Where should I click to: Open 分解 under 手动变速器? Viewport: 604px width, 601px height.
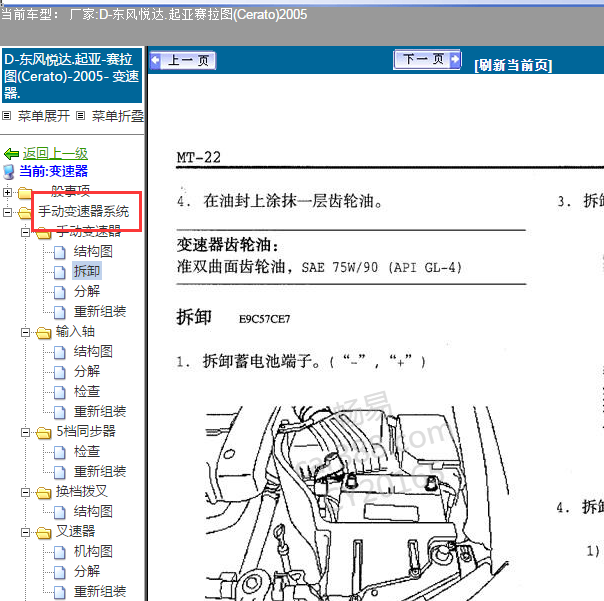(x=87, y=291)
